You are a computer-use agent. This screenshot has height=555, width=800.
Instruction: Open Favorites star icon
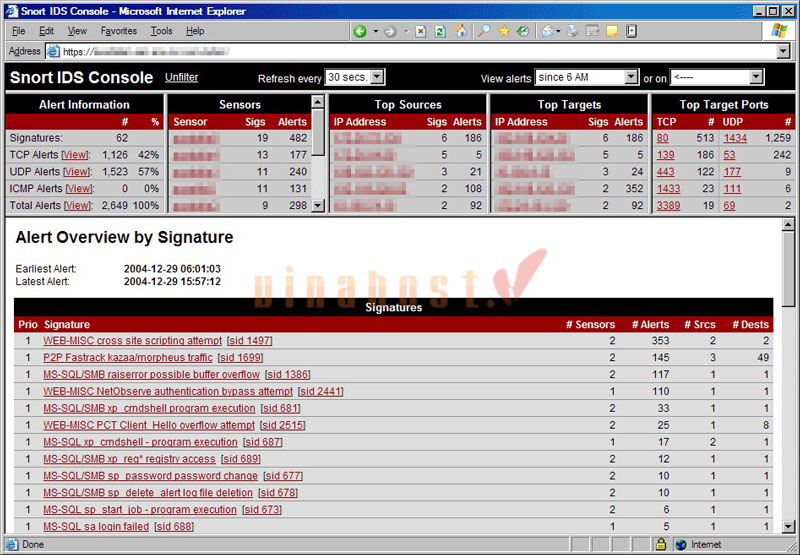coord(503,31)
